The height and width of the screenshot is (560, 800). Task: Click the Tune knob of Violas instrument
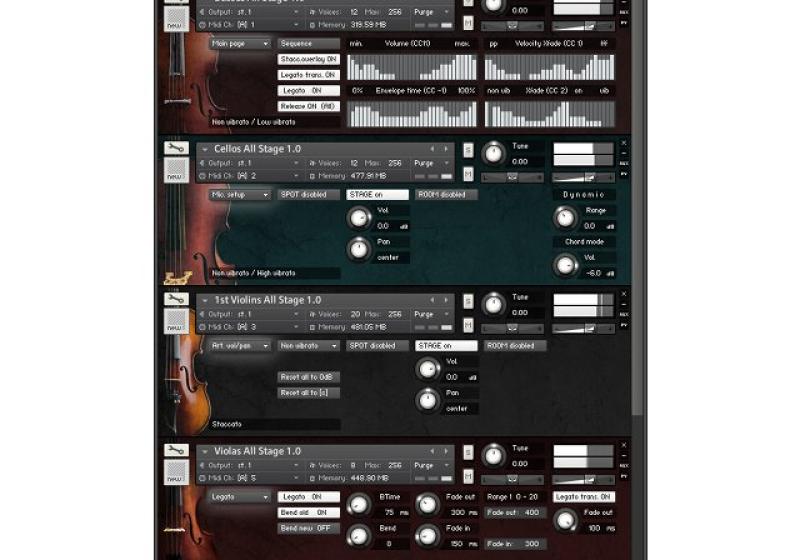coord(493,455)
